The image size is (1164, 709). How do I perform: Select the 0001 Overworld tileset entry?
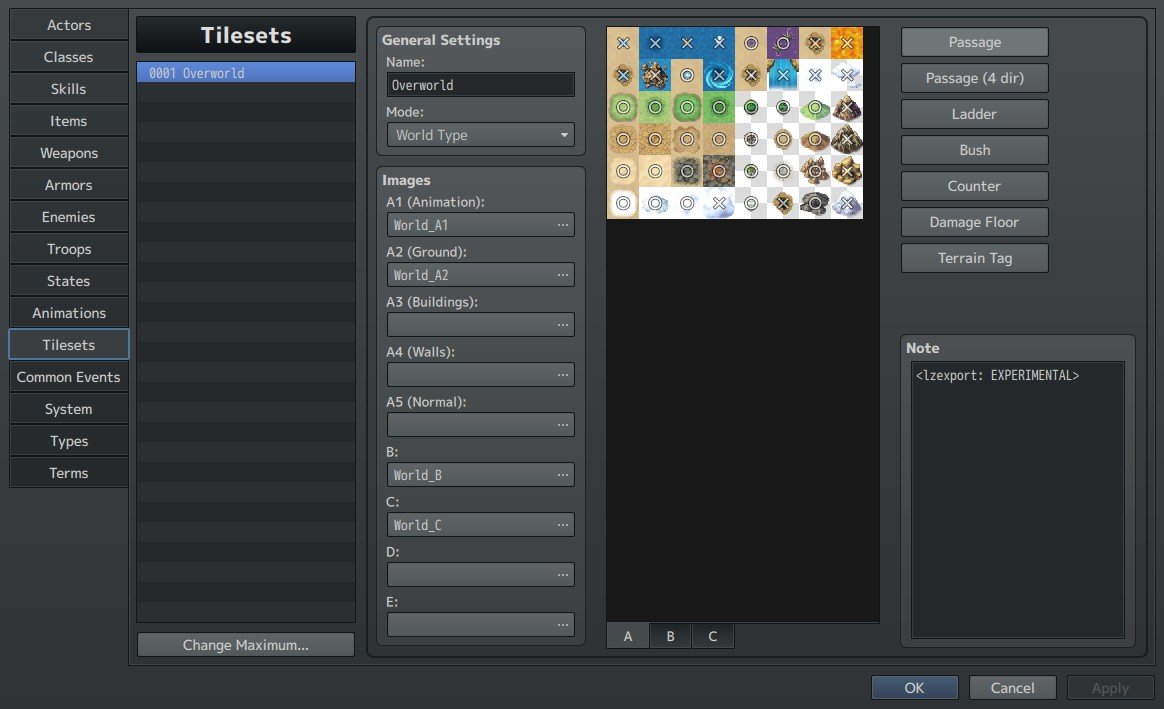tap(246, 73)
